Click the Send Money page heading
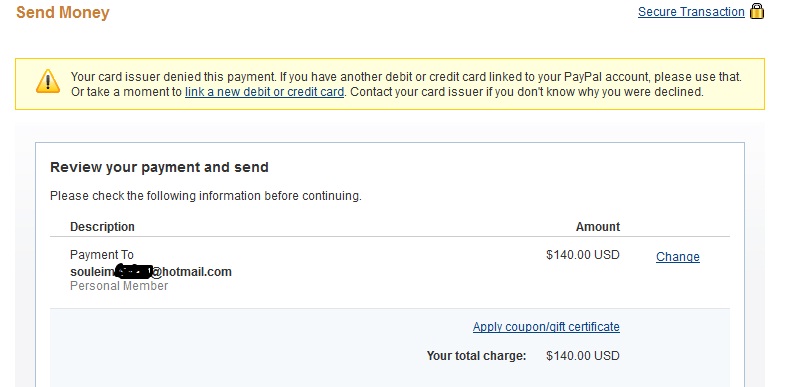 tap(63, 12)
